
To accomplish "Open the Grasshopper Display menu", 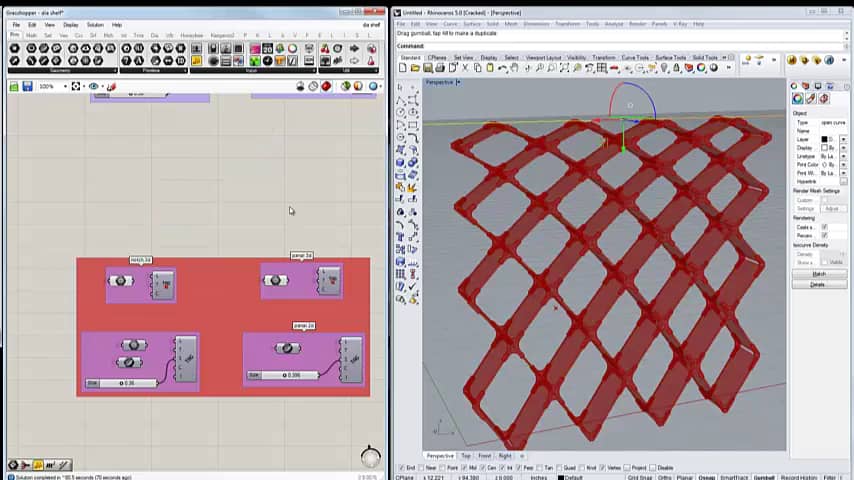I will coord(70,25).
